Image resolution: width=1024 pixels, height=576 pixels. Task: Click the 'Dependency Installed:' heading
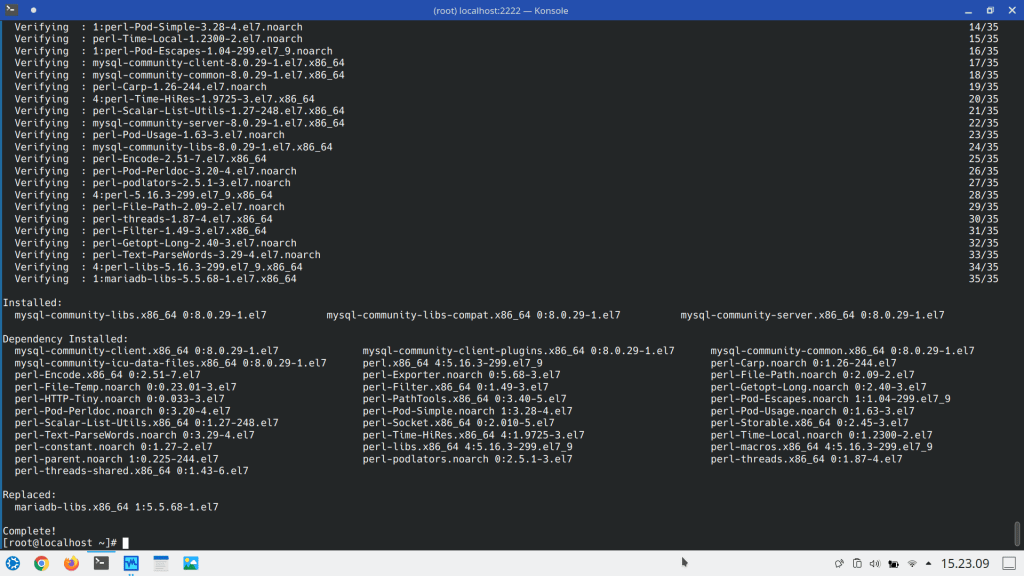tap(65, 339)
